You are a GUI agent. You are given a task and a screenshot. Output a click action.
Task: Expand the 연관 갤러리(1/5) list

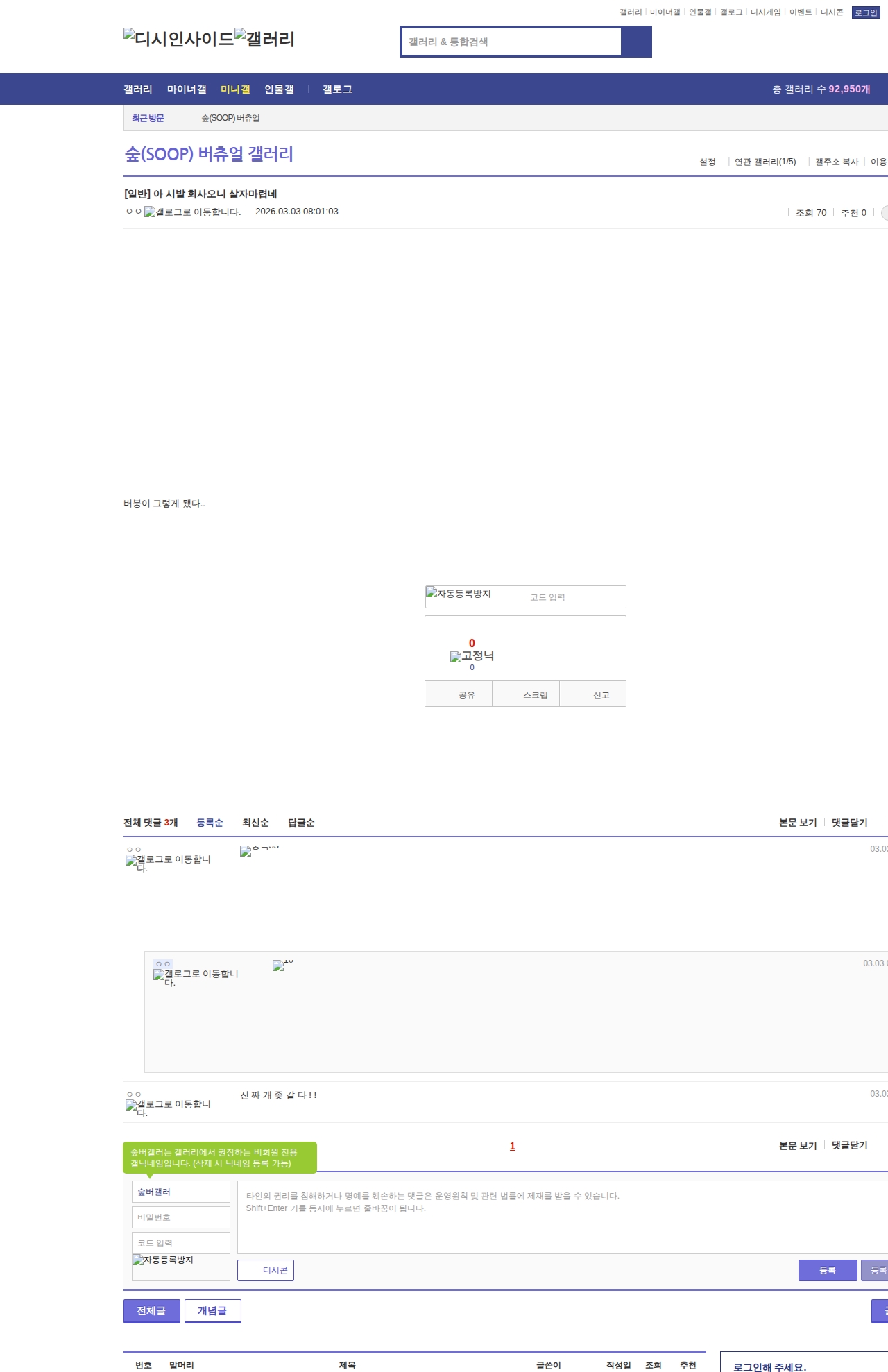[x=765, y=162]
